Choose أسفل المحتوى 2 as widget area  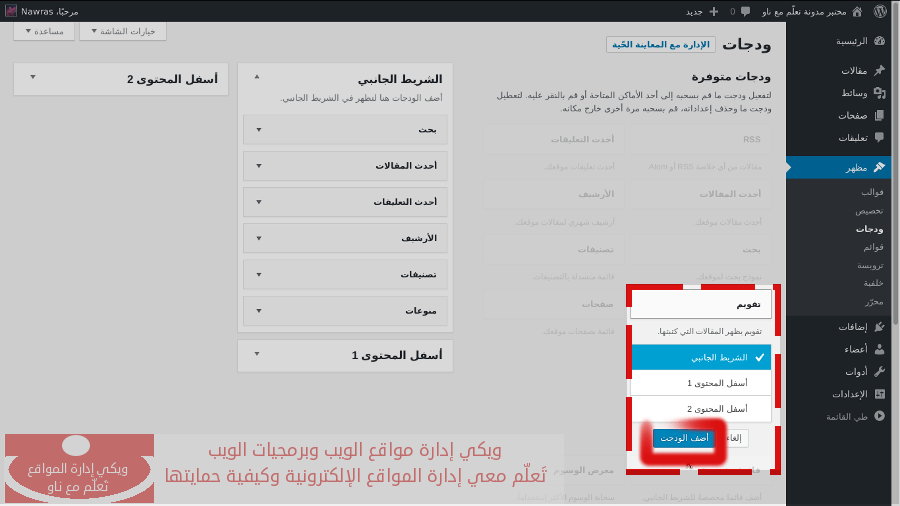[701, 409]
